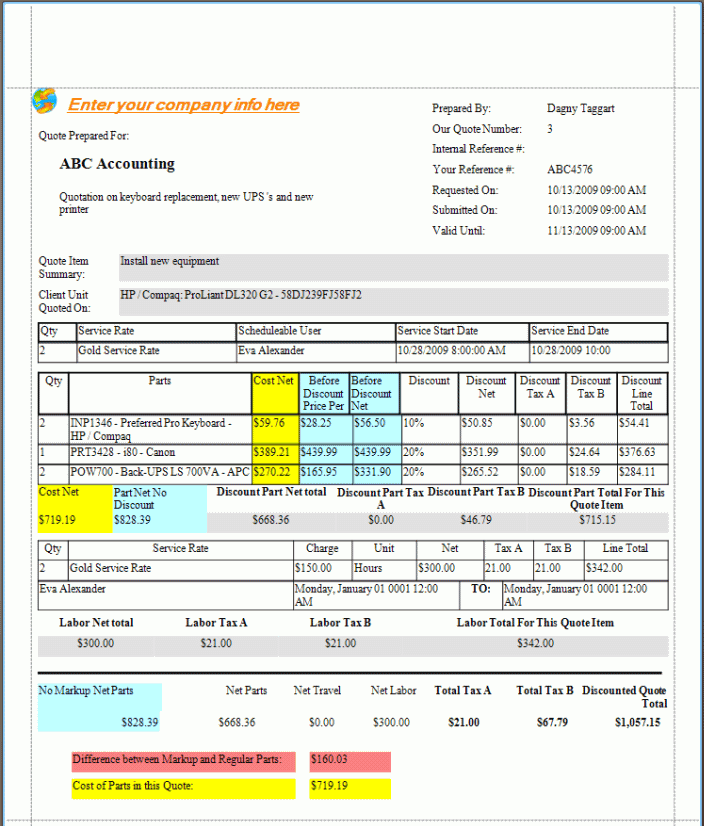Click the red 'Difference between Markup and Regular Parts' label
The image size is (704, 826).
point(177,760)
